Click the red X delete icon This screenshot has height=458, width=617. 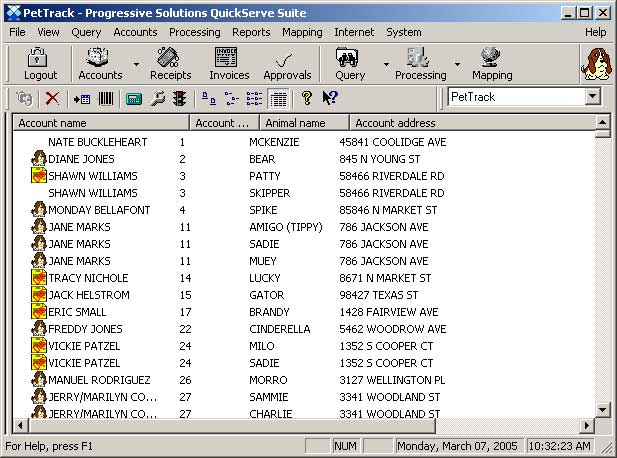point(52,98)
